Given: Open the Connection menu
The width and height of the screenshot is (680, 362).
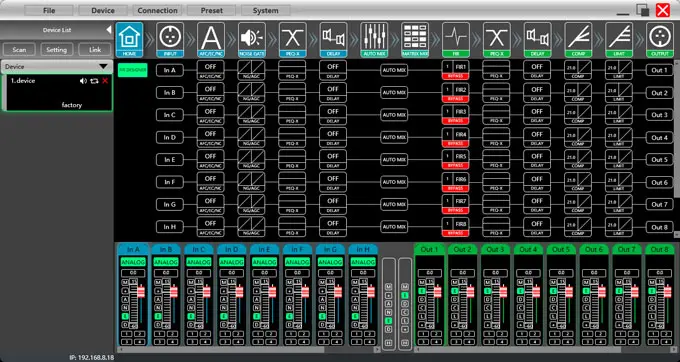Looking at the screenshot, I should coord(157,10).
